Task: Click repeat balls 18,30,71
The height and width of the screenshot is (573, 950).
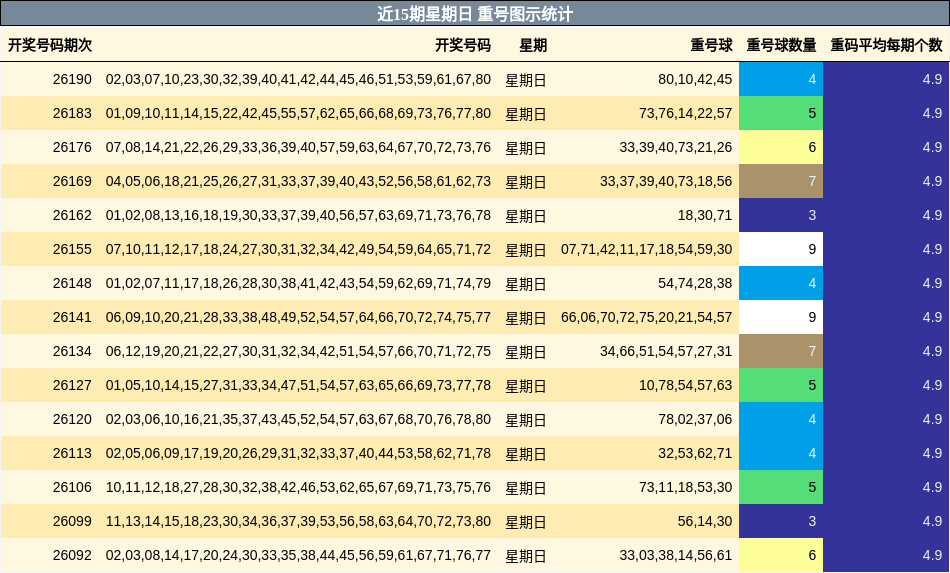Action: tap(705, 215)
